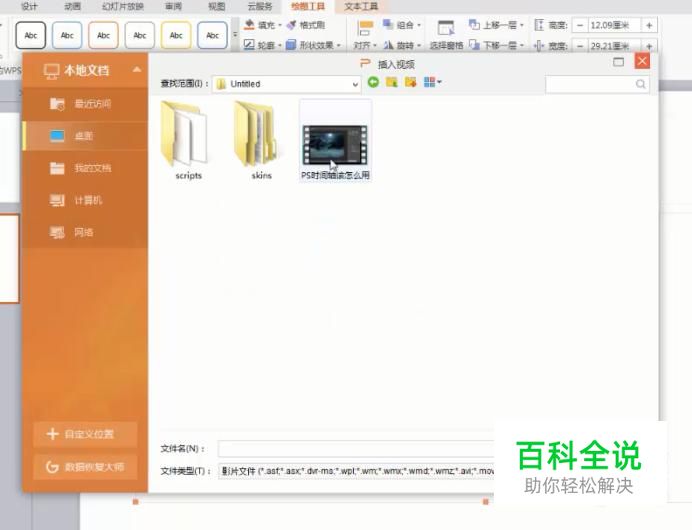Go up one folder level icon
Image resolution: width=692 pixels, height=530 pixels.
(x=391, y=82)
